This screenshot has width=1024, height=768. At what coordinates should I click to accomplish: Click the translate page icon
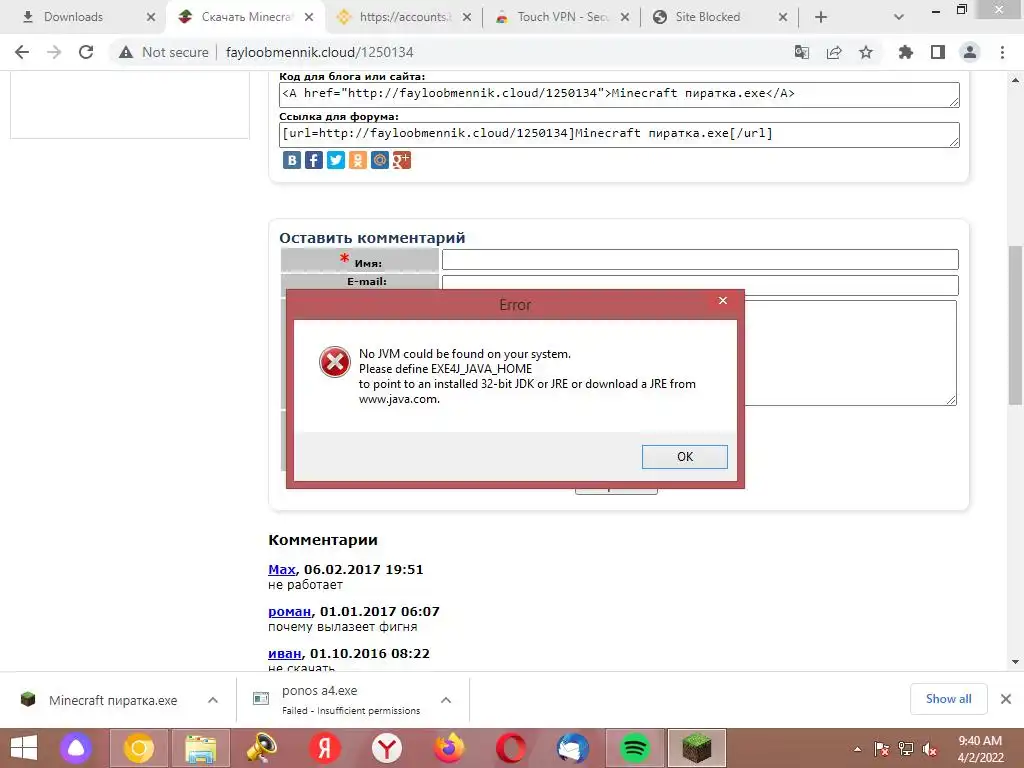[801, 52]
